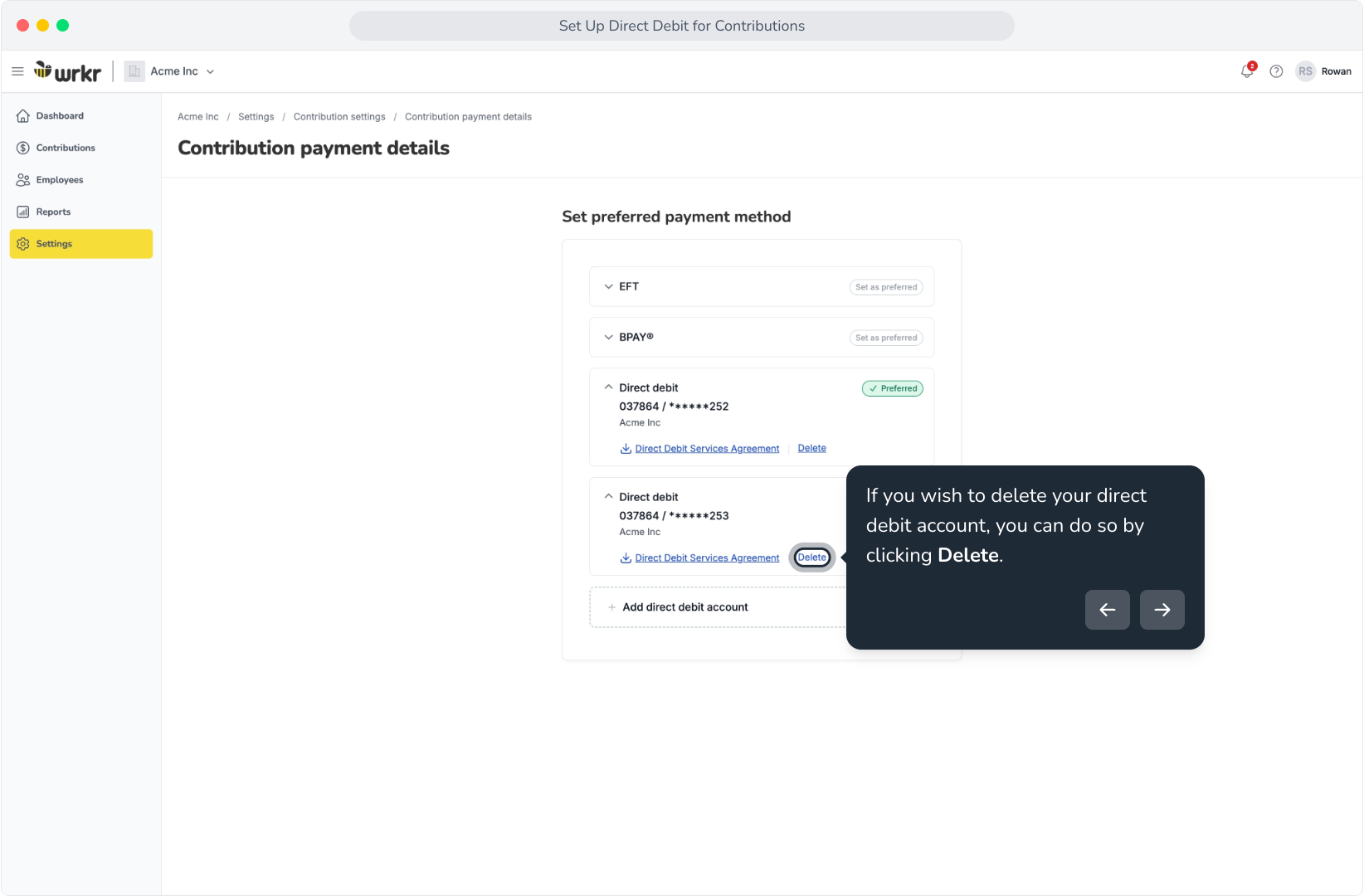The height and width of the screenshot is (896, 1364).
Task: Delete the account ending in 253
Action: (812, 558)
